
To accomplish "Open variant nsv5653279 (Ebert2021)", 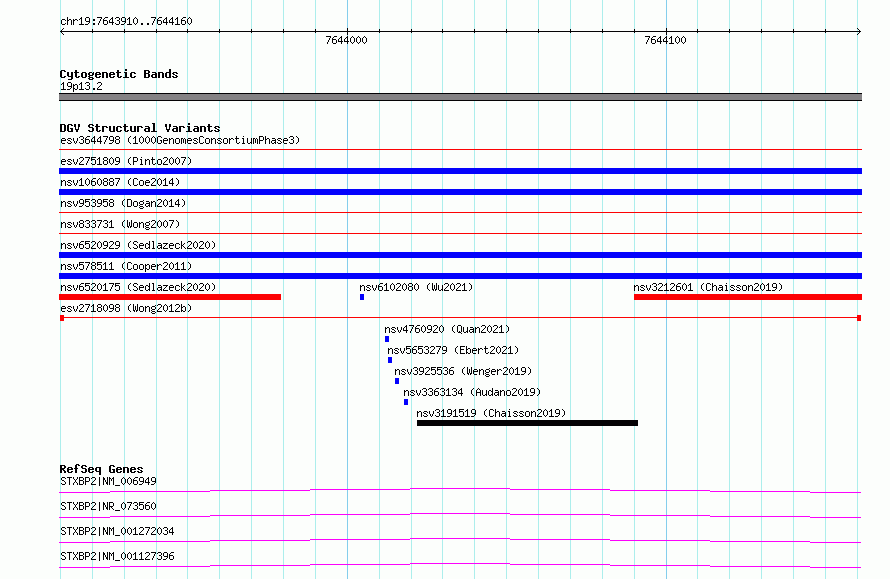I will pyautogui.click(x=453, y=350).
